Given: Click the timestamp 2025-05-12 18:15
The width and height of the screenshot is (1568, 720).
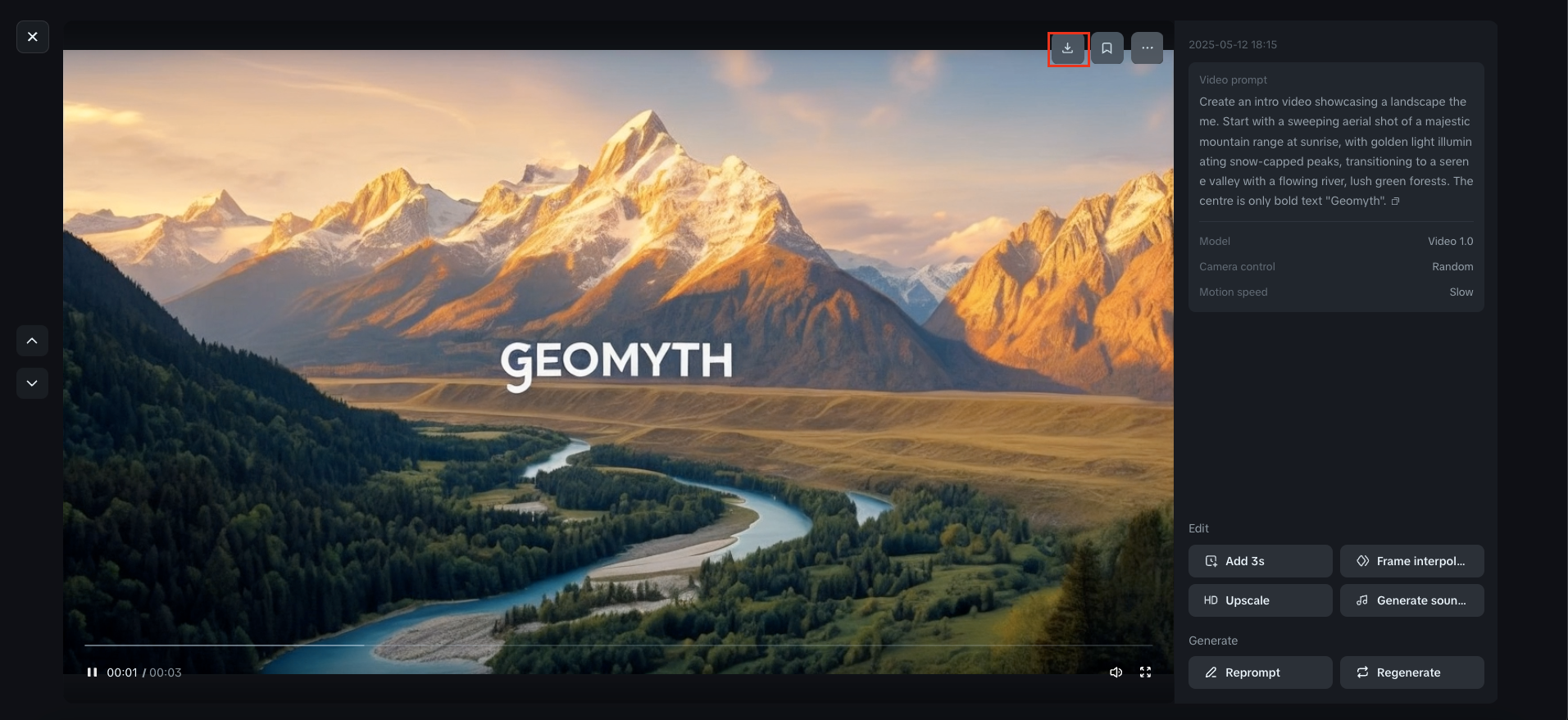Looking at the screenshot, I should tap(1233, 45).
